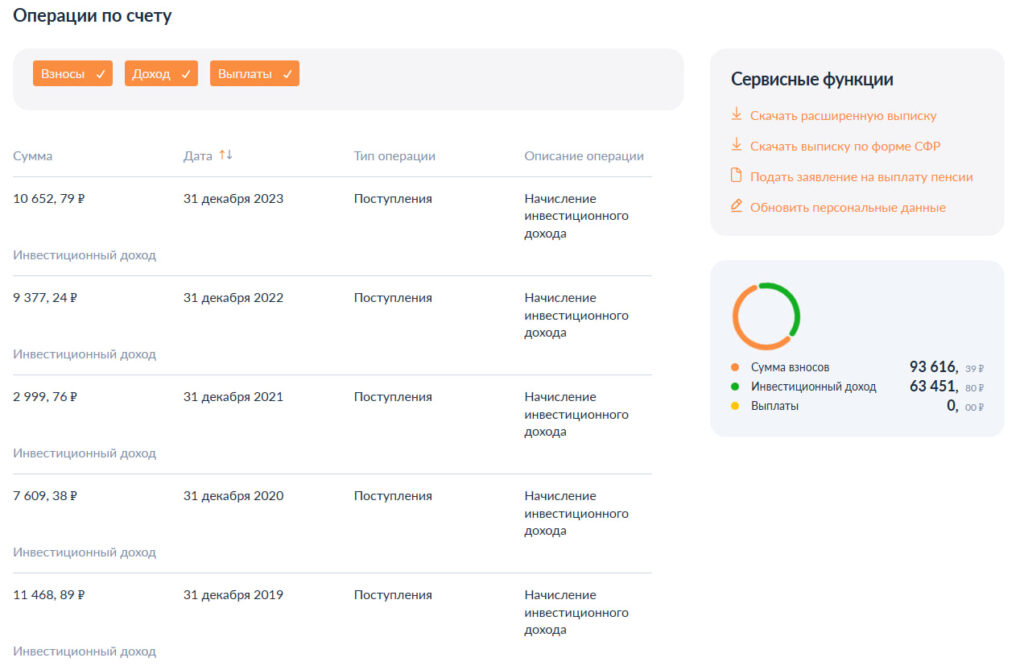The image size is (1024, 666).
Task: Click download icon beside СФР statement link
Action: 736,145
